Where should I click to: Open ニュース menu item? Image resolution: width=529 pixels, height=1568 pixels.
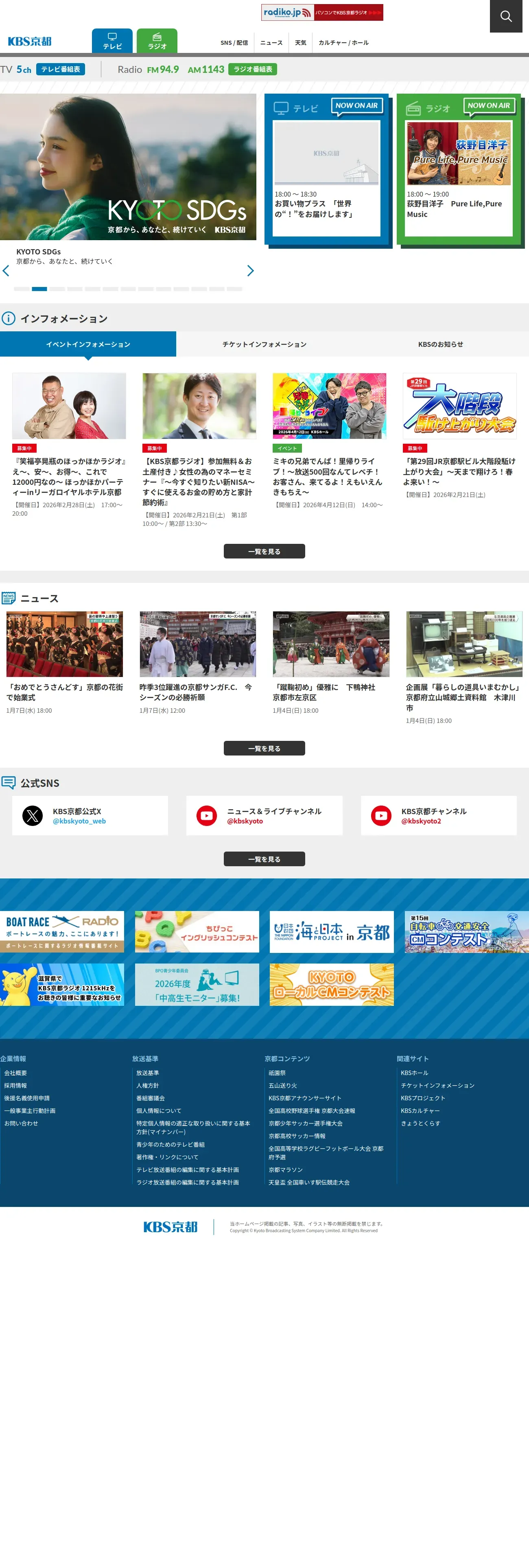tap(271, 43)
